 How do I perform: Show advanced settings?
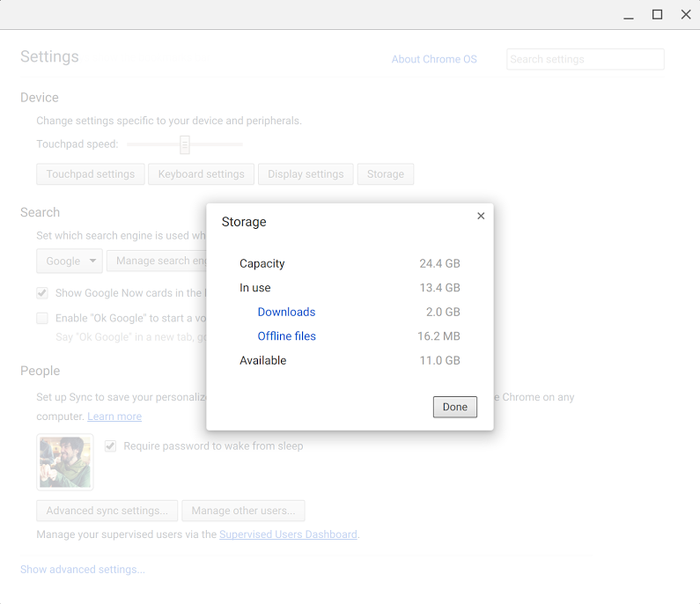83,569
